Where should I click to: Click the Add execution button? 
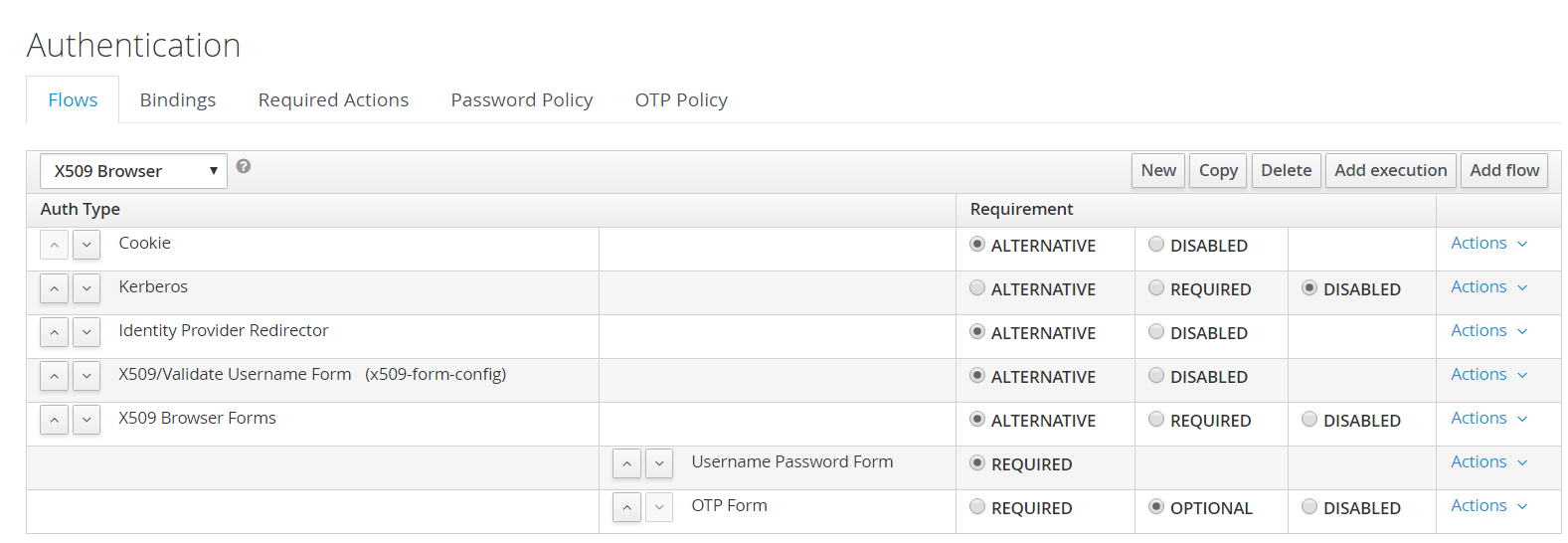pos(1390,171)
